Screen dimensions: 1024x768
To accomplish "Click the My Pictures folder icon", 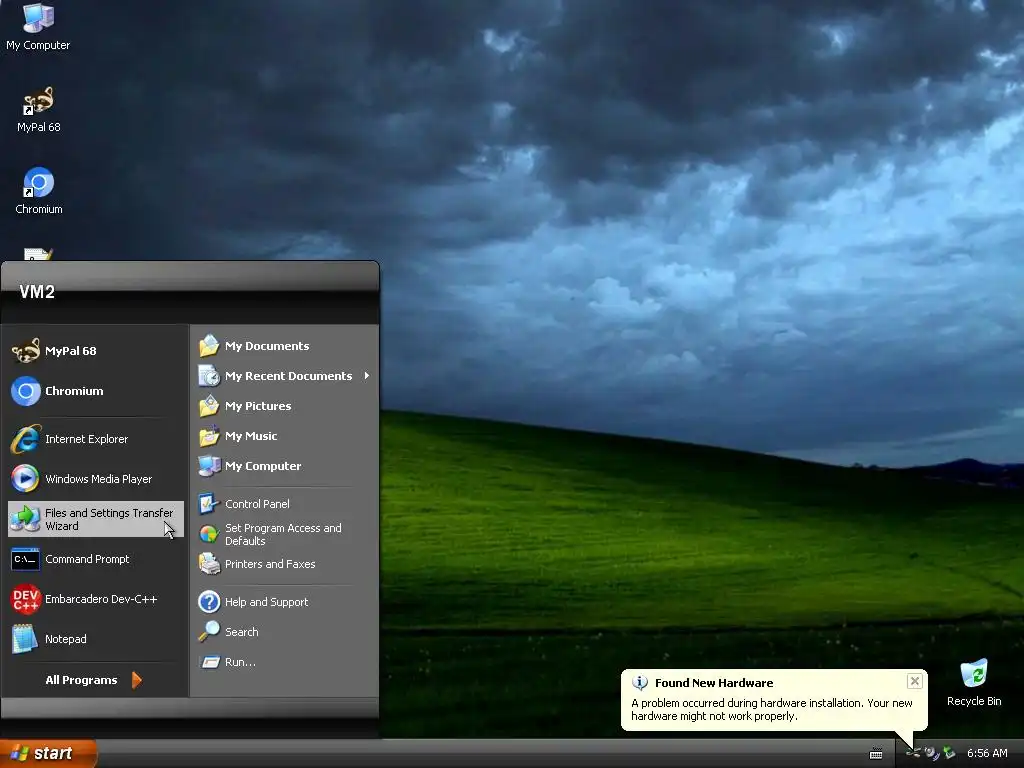I will pos(209,406).
